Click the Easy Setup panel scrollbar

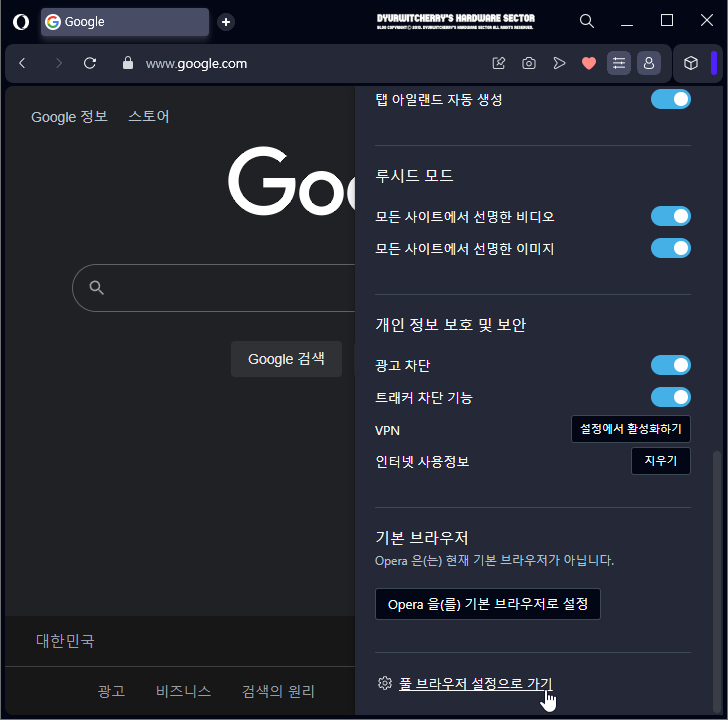(717, 580)
